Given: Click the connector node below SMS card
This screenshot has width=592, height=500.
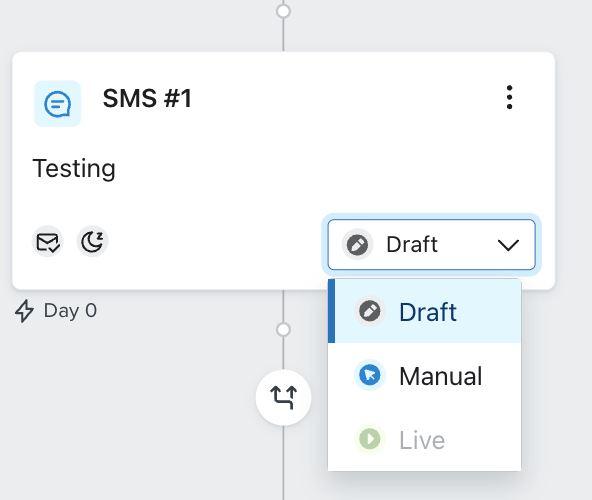Looking at the screenshot, I should click(x=284, y=330).
